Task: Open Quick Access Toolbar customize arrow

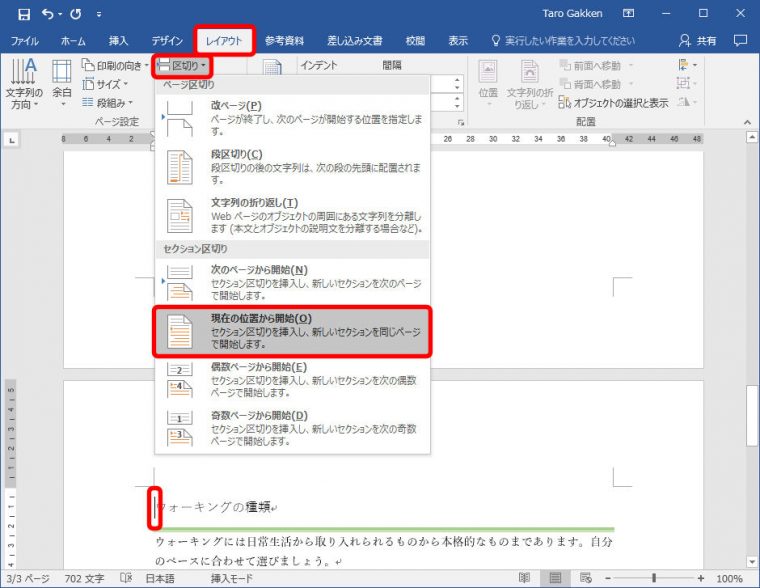Action: click(x=99, y=15)
